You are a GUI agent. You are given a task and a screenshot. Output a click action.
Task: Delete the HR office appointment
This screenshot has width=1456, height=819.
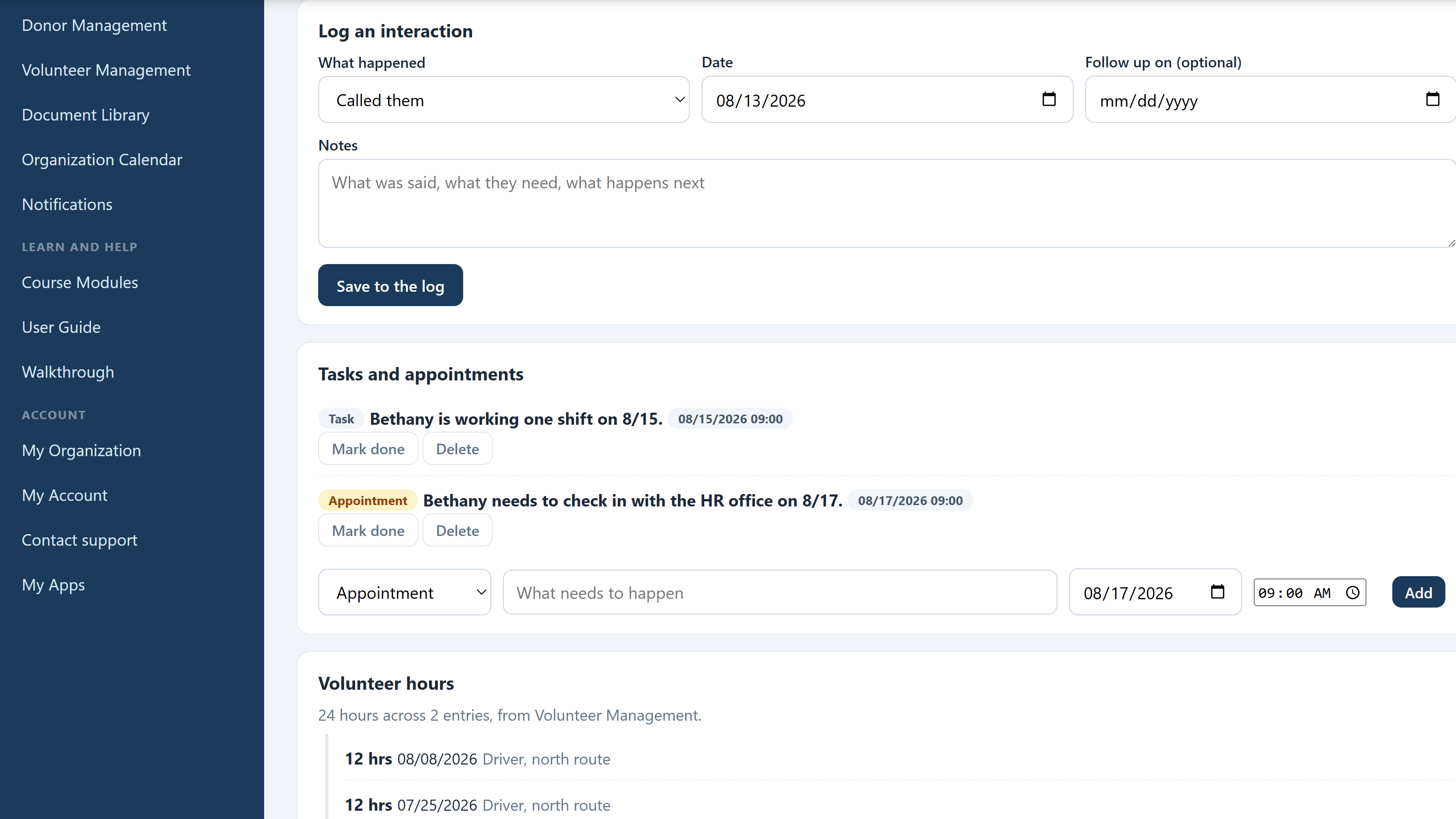[x=458, y=530]
